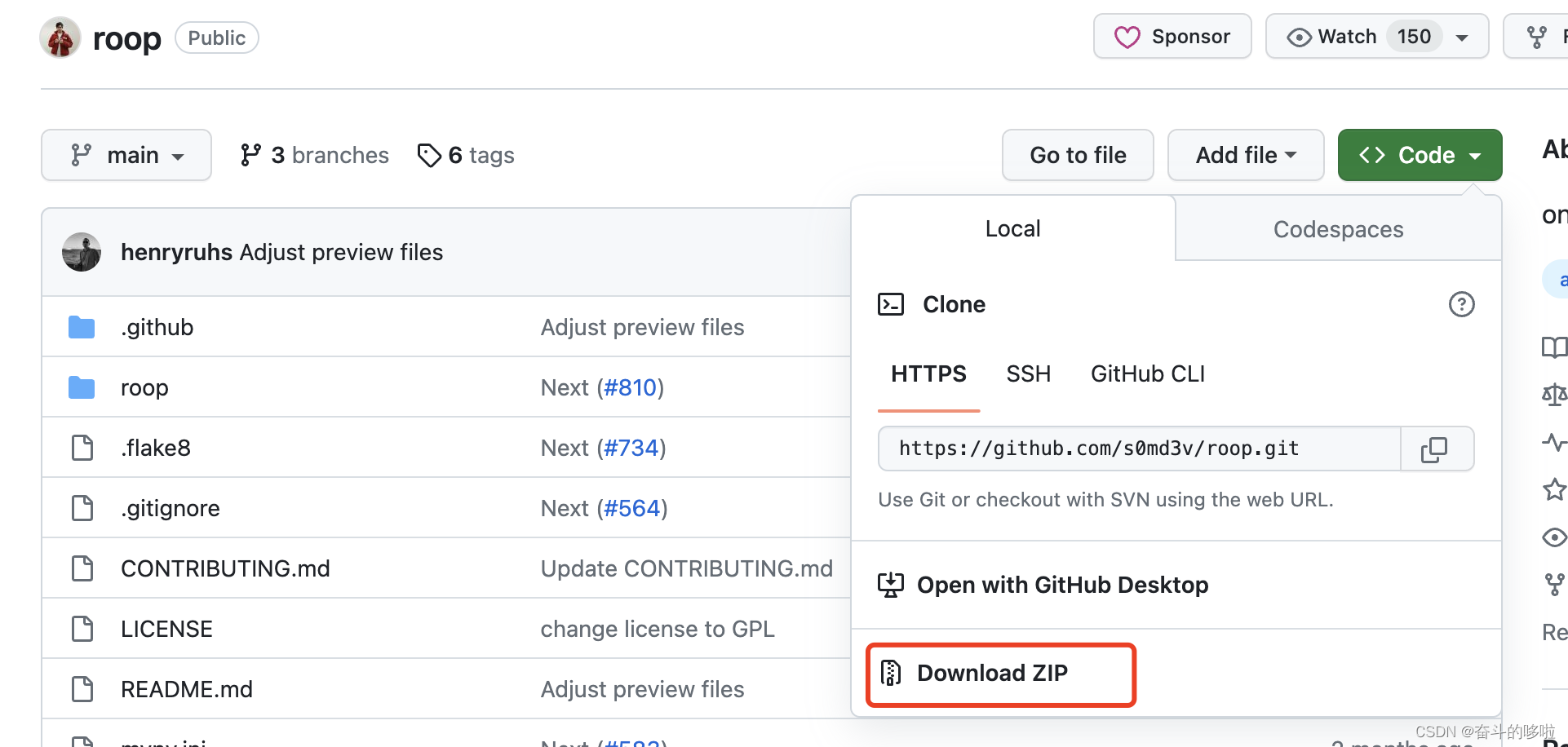Switch to the Local tab
This screenshot has width=1568, height=747.
click(x=1012, y=228)
